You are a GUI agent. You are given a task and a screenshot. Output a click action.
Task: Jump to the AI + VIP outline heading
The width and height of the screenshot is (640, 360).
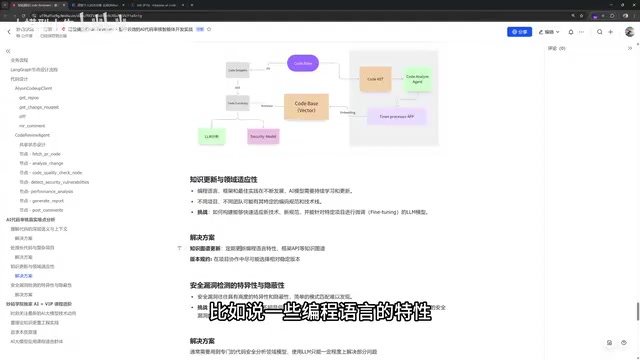point(39,304)
